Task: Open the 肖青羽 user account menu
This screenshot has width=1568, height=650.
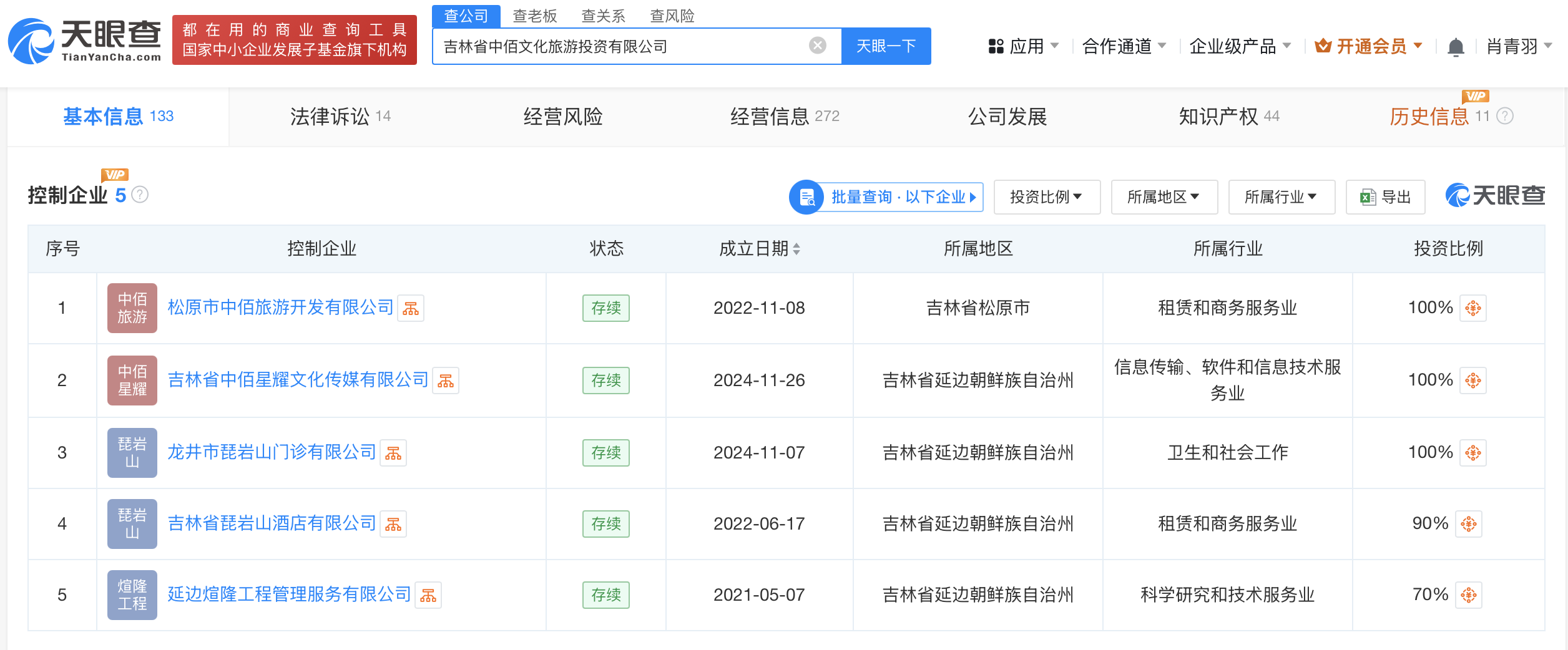Action: click(1519, 46)
